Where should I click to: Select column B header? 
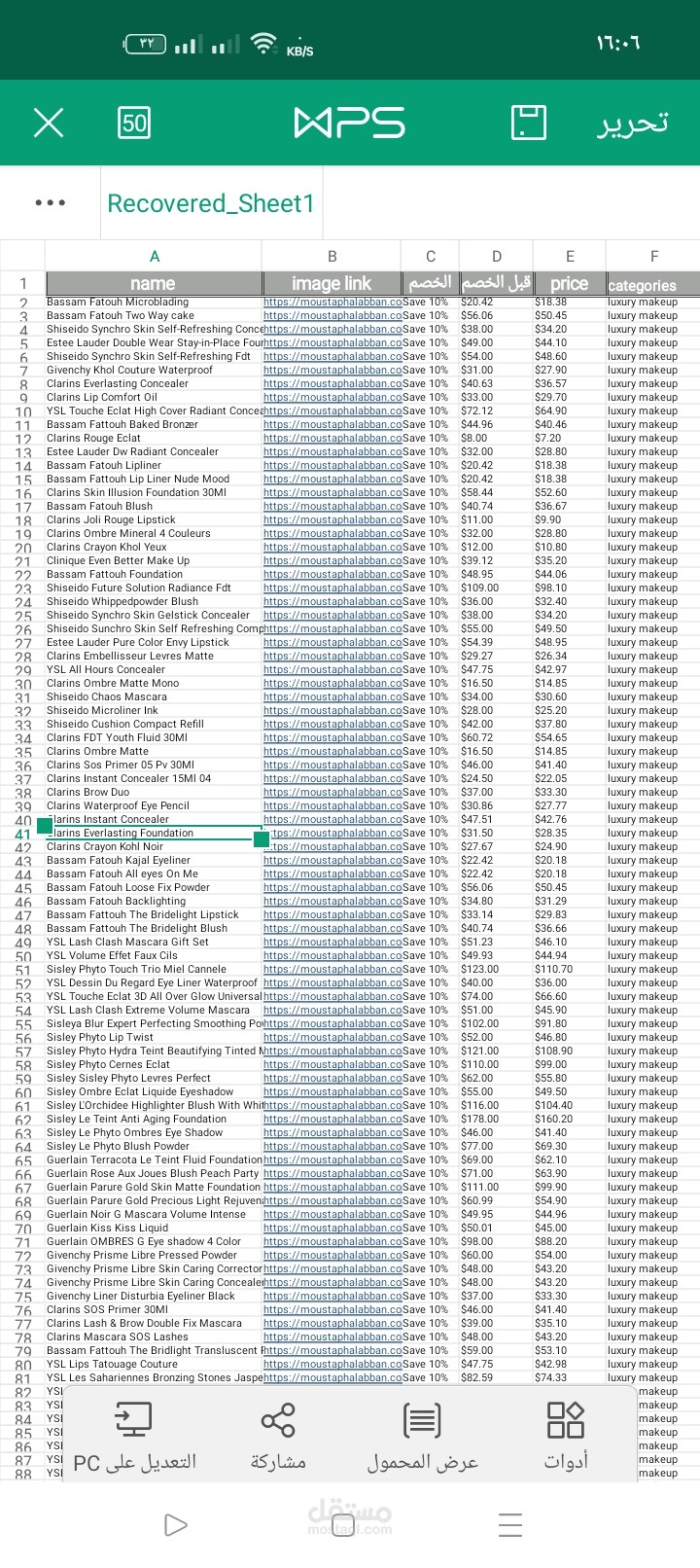332,257
